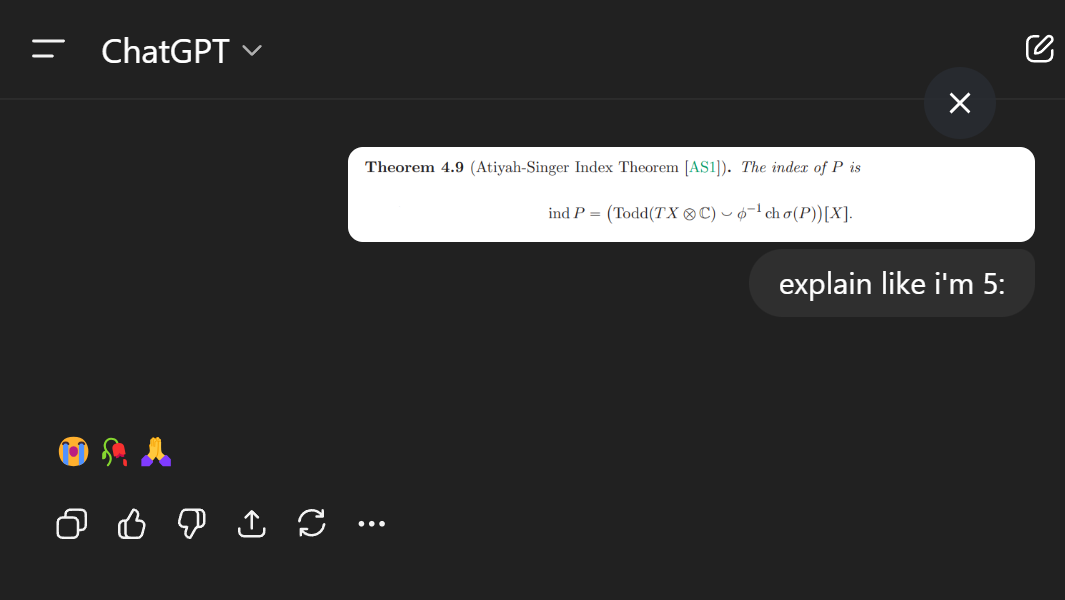The width and height of the screenshot is (1065, 600).
Task: Give the response a thumbs down
Action: pos(191,523)
